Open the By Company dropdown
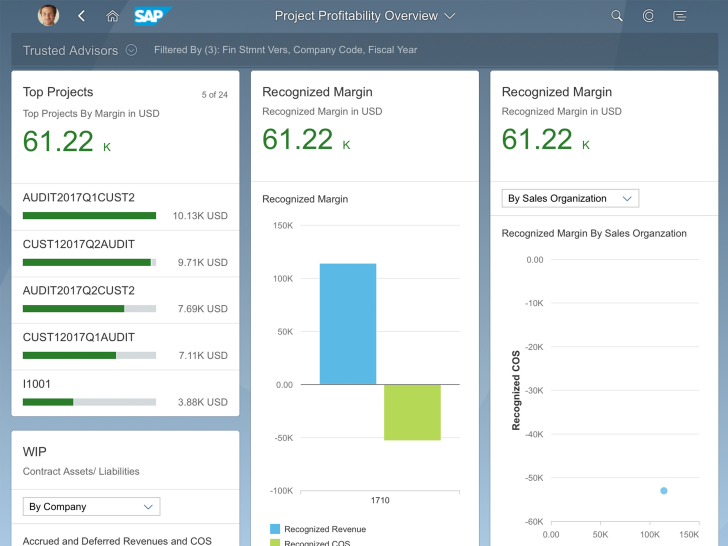The width and height of the screenshot is (728, 546). point(91,507)
